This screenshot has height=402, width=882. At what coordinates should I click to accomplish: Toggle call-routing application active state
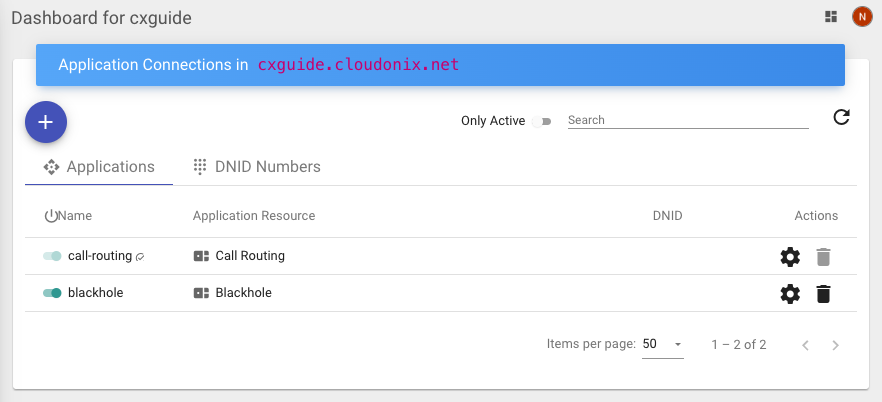click(52, 256)
